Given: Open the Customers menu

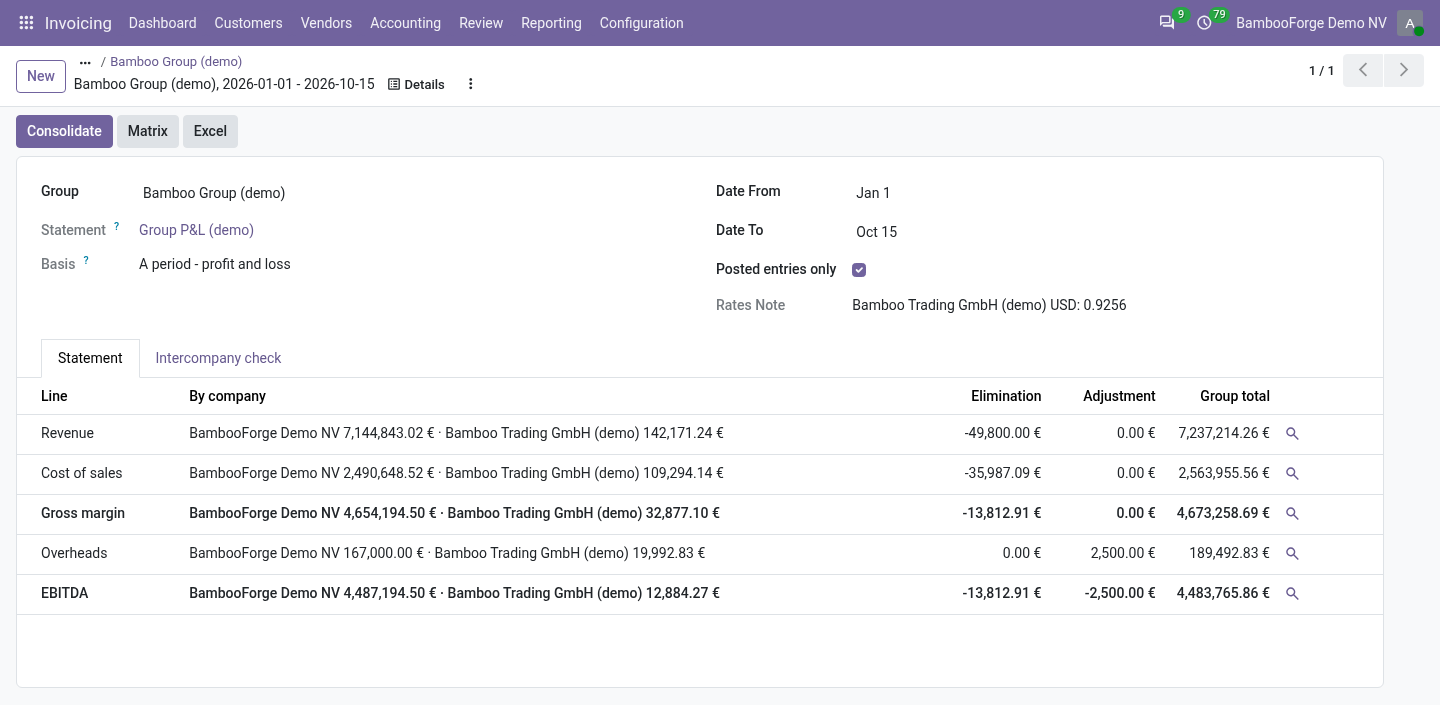Looking at the screenshot, I should (x=248, y=23).
